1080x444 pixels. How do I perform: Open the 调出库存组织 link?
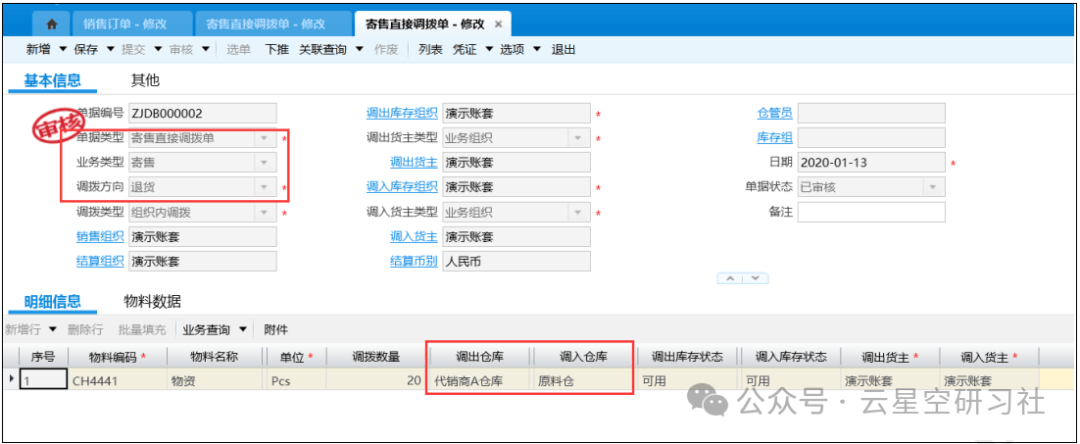pyautogui.click(x=401, y=113)
